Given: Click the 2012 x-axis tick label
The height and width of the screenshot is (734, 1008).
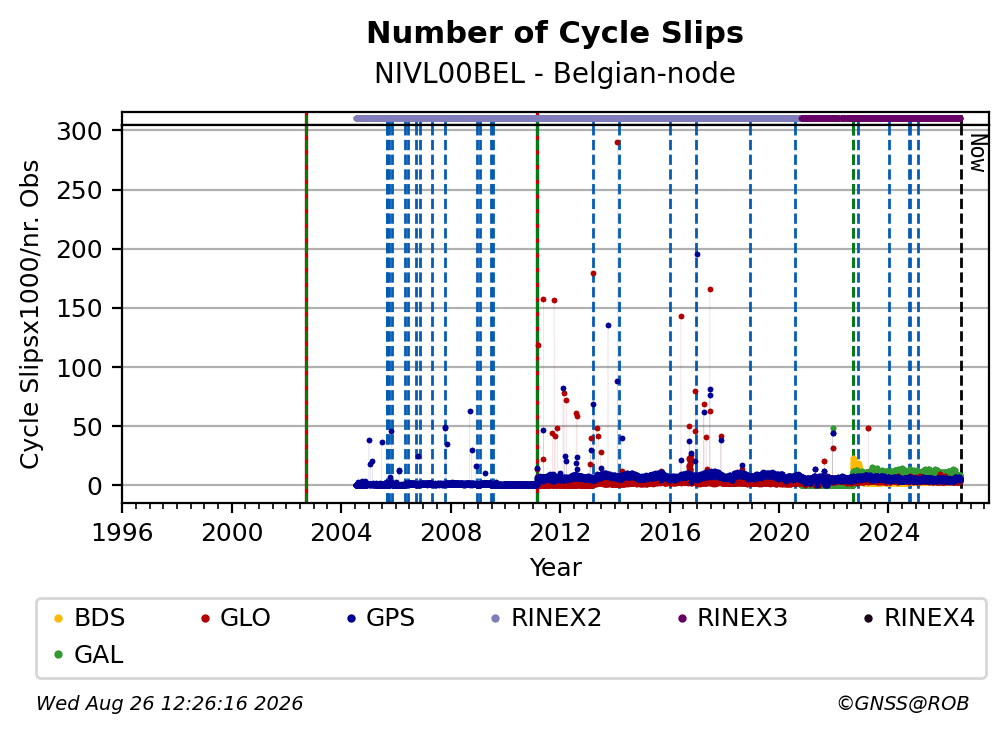Looking at the screenshot, I should pos(560,533).
